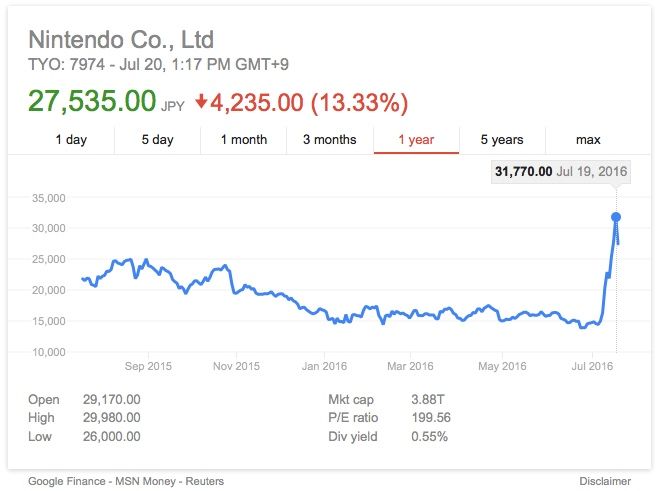Click the Nintendo Co., Ltd title

121,41
